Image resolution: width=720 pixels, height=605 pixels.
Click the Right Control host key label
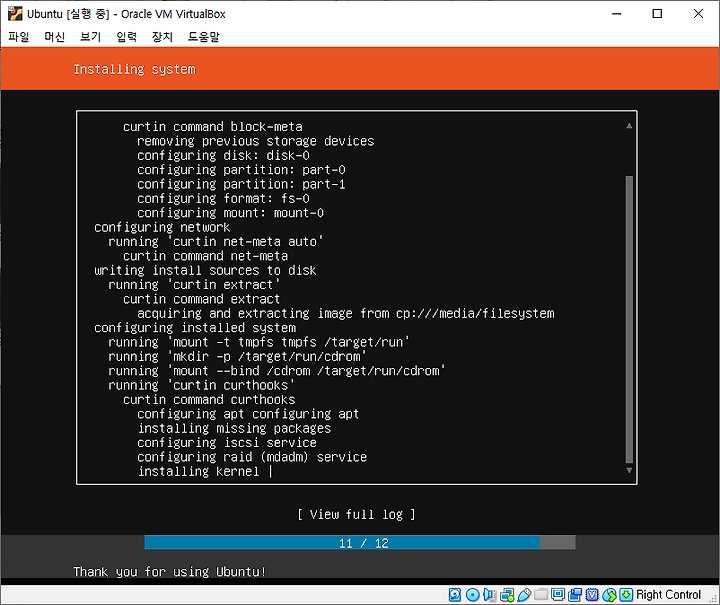click(x=668, y=595)
